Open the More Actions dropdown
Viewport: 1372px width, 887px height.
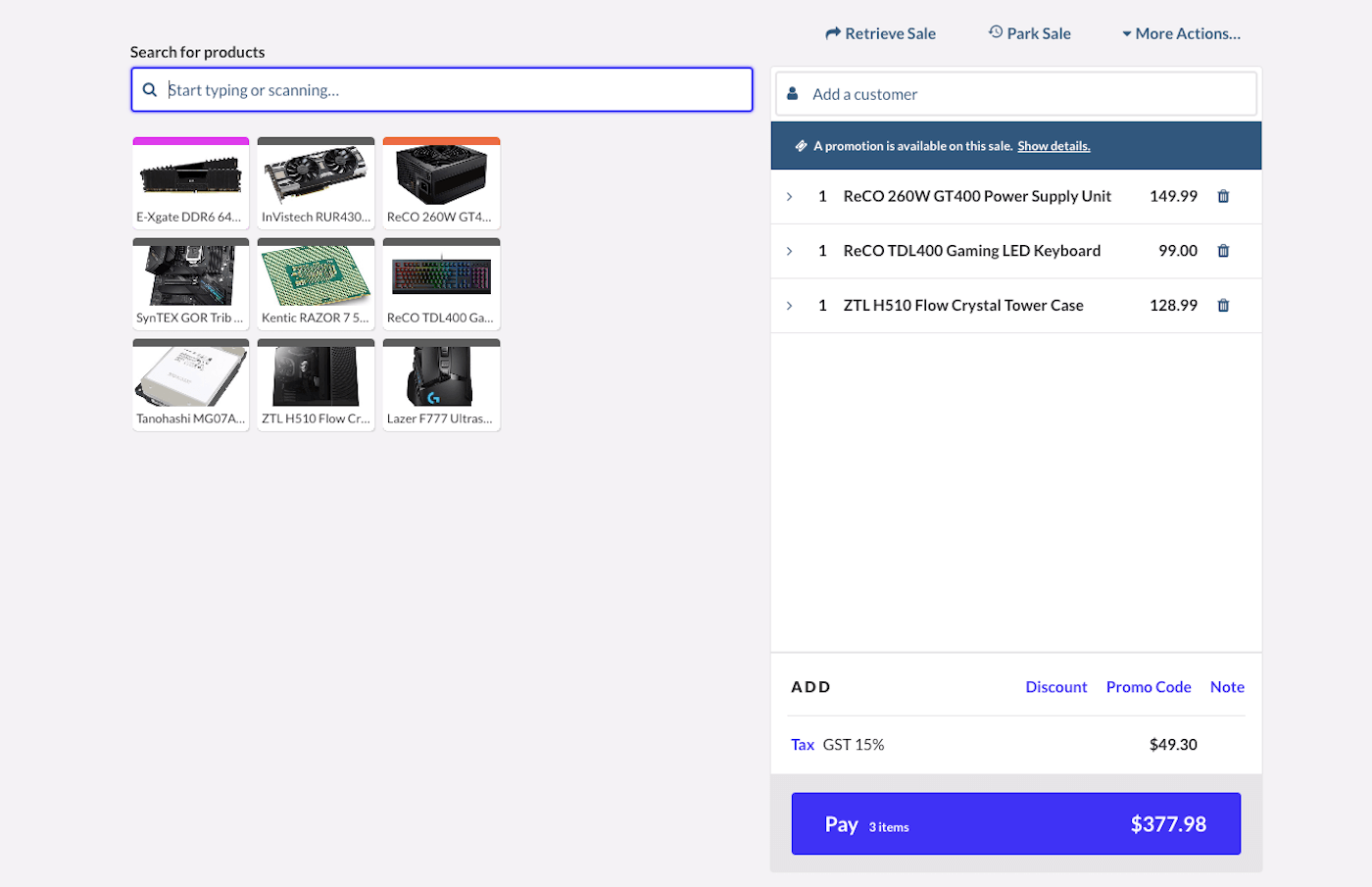tap(1181, 33)
